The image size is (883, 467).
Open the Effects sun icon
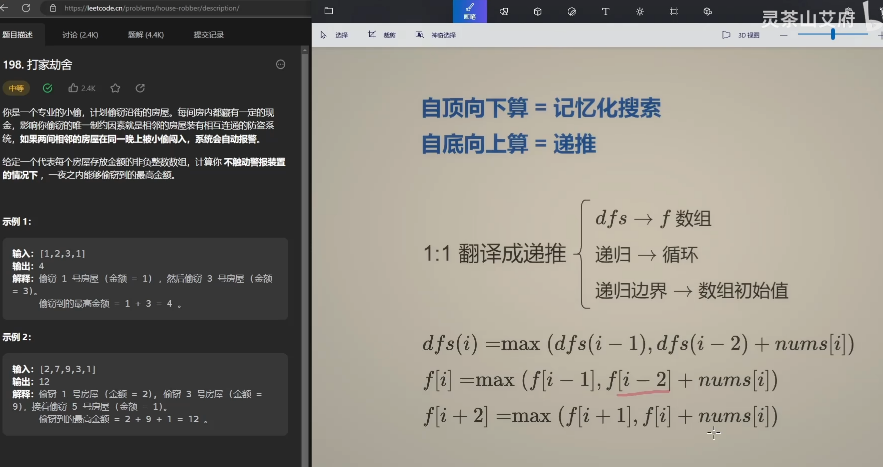(640, 11)
